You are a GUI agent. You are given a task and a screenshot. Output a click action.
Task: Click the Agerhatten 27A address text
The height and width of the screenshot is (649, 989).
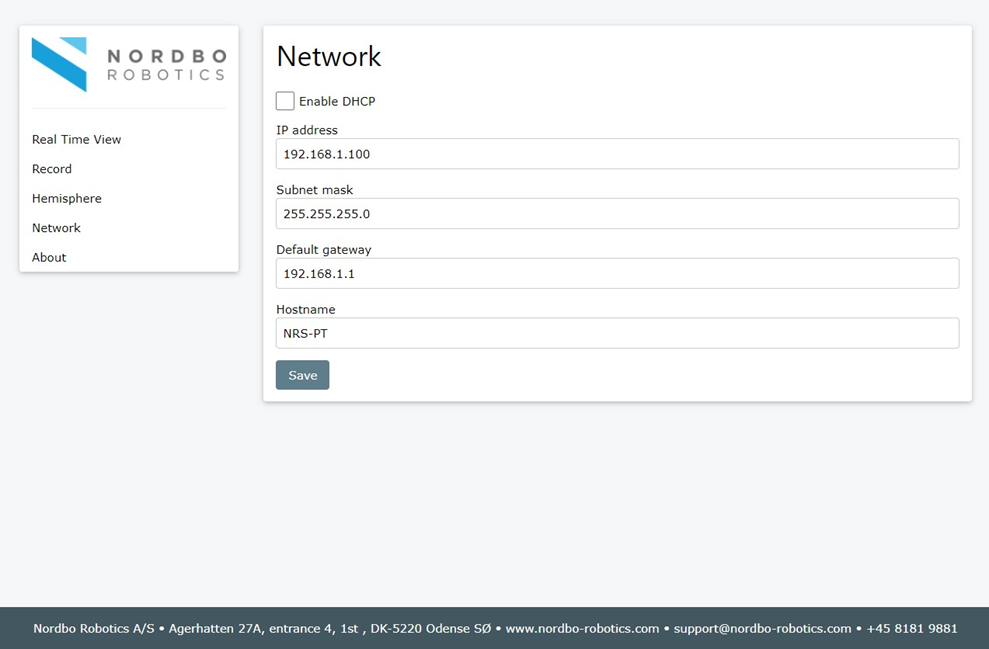tap(330, 629)
